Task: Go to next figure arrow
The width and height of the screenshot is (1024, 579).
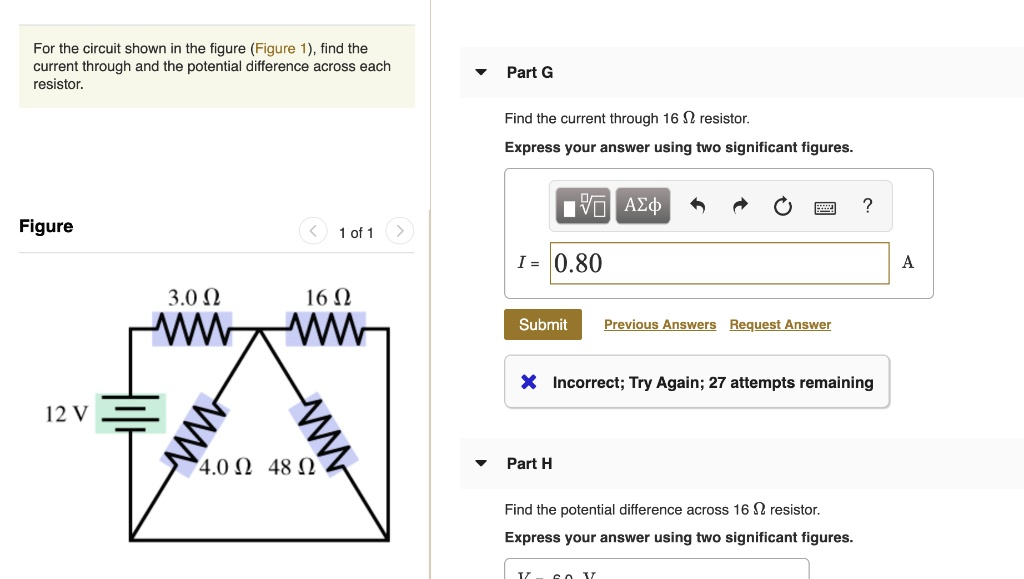Action: pos(398,232)
